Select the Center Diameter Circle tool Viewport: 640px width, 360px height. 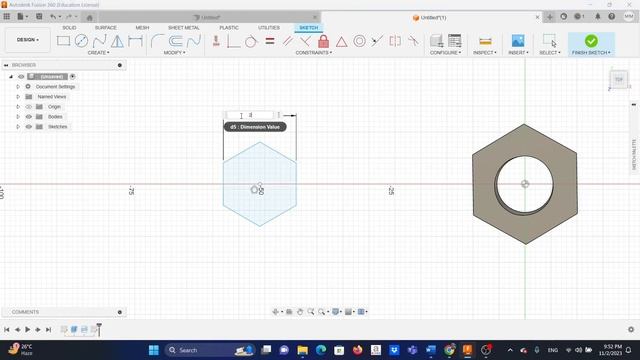(x=81, y=41)
